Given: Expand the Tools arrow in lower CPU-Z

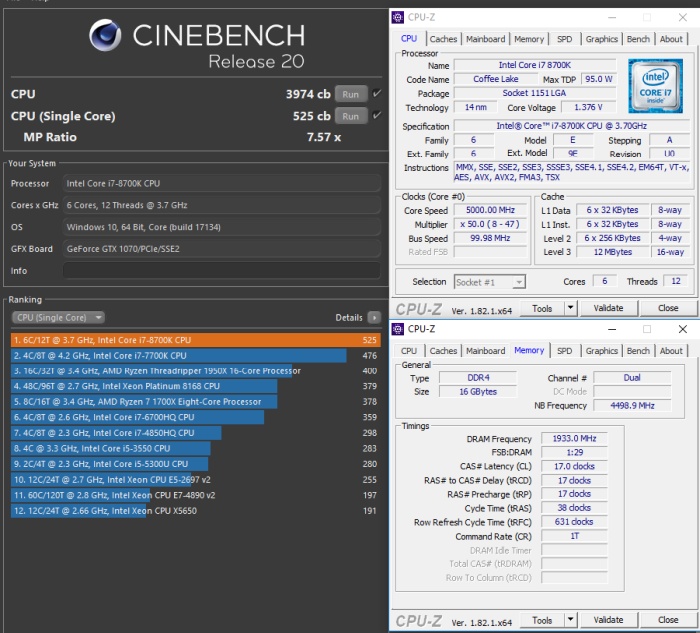Looking at the screenshot, I should tap(571, 620).
